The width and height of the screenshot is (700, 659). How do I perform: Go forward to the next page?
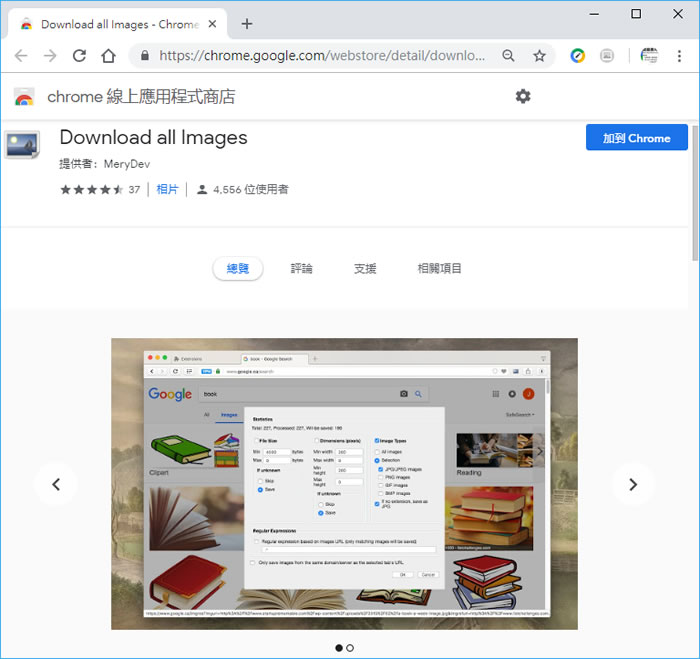50,56
